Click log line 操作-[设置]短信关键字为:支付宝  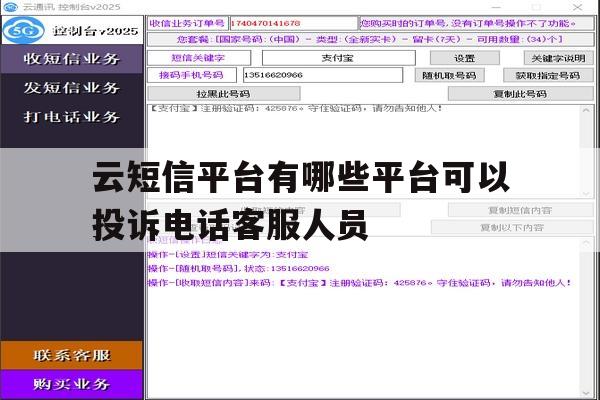tap(228, 255)
